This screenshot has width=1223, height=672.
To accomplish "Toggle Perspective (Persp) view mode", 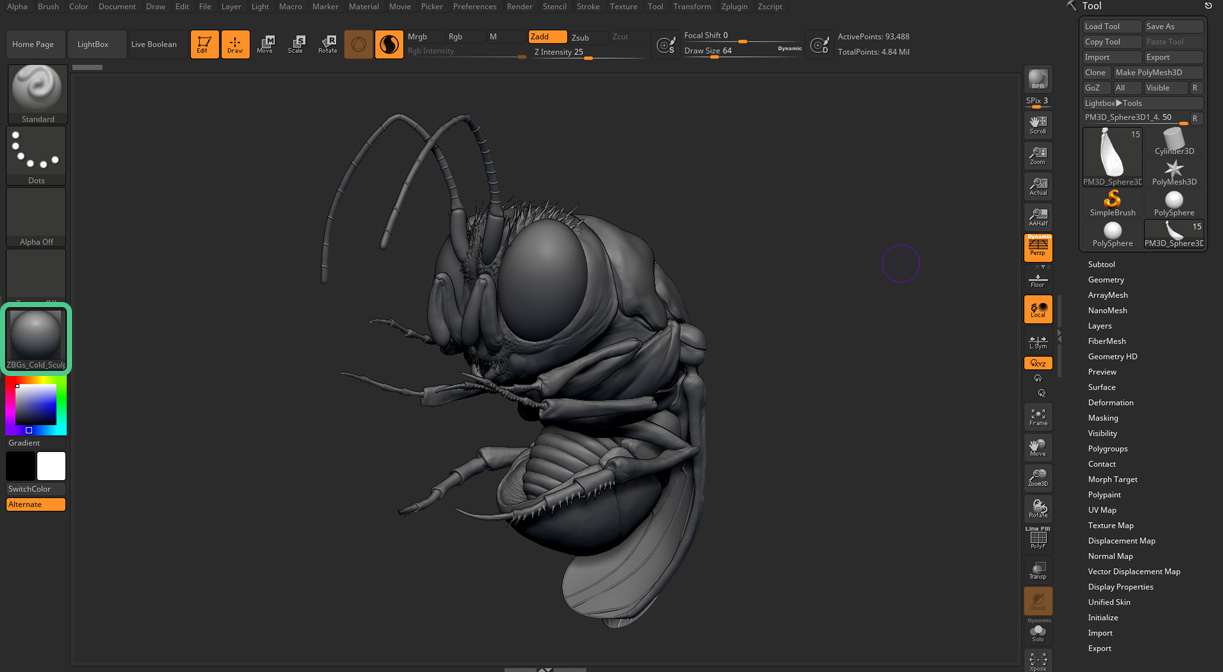I will point(1038,247).
